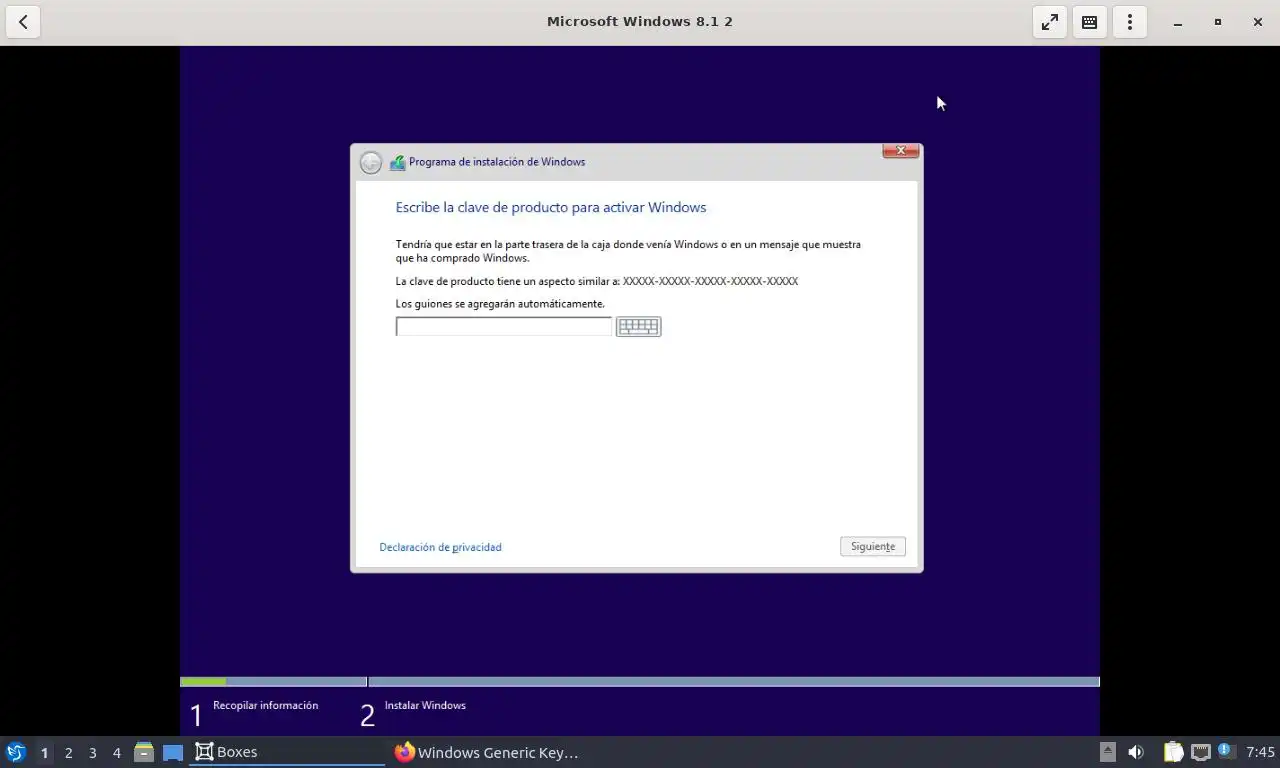Click the Windows setup program icon in titlebar
Screen dimensions: 1280x768
tap(397, 162)
